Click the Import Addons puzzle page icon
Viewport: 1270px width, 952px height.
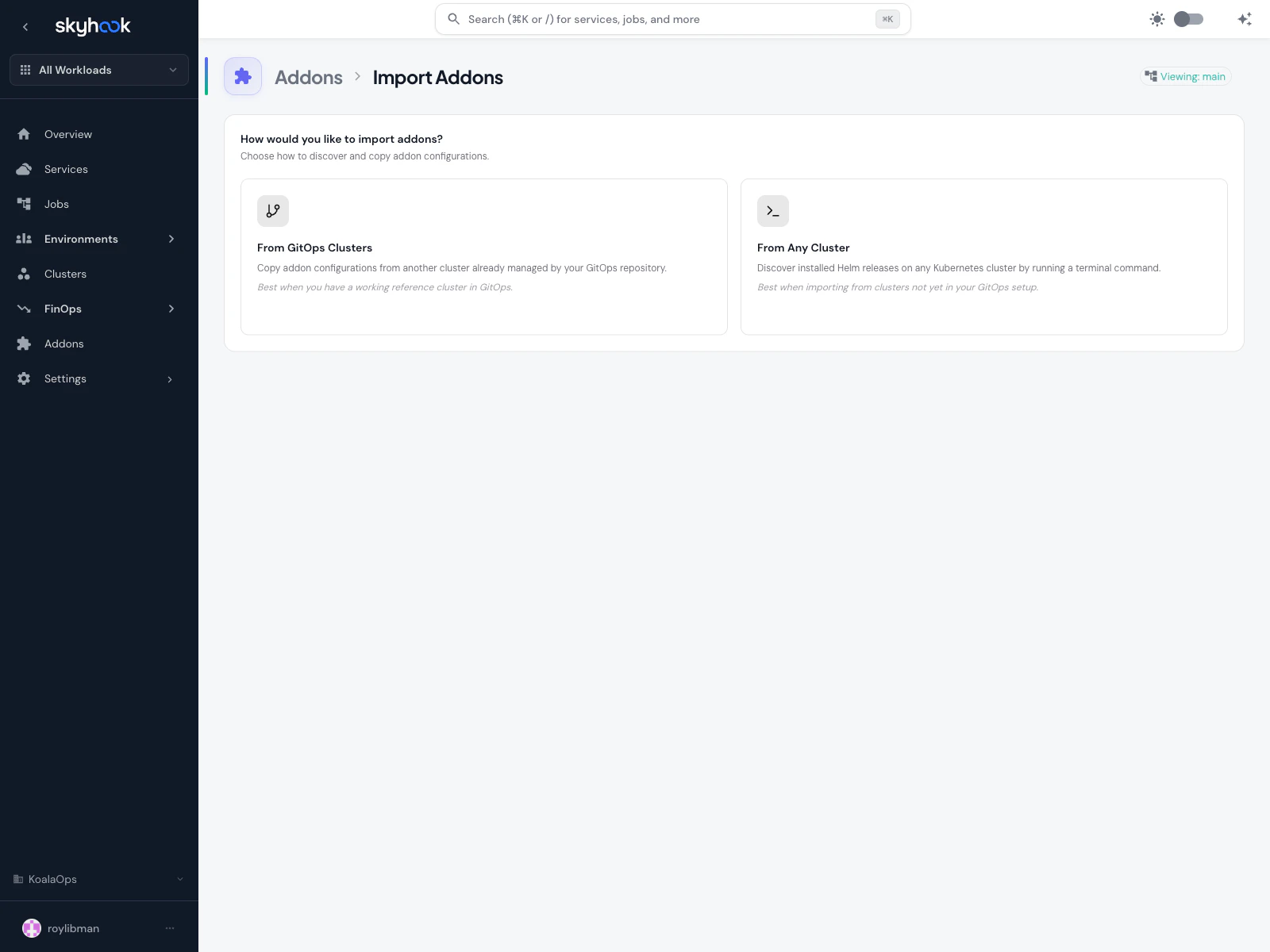pyautogui.click(x=243, y=76)
